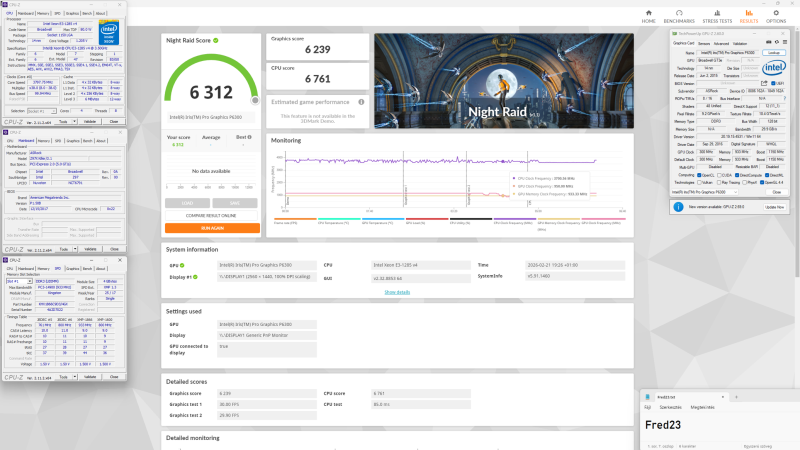Click COMPARE RESULT ONLINE button
The width and height of the screenshot is (800, 450).
pyautogui.click(x=211, y=215)
